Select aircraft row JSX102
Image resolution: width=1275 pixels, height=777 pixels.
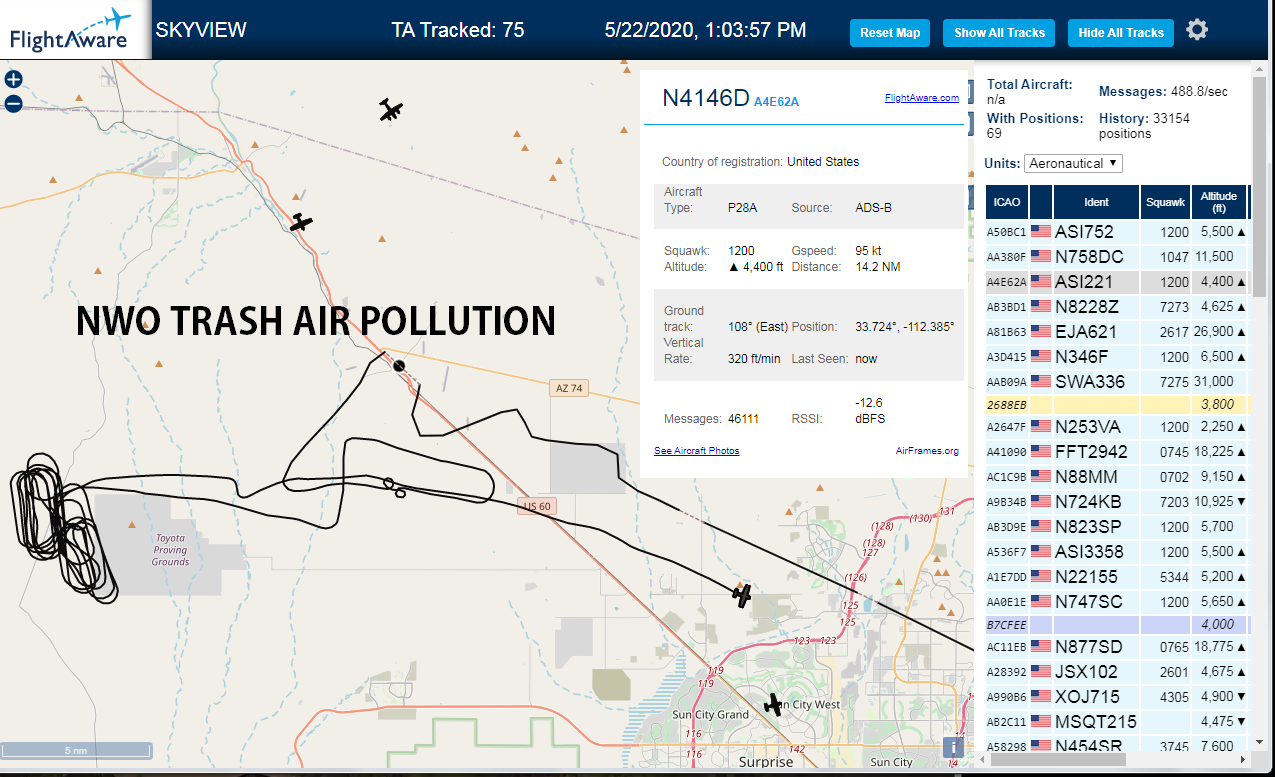1117,672
